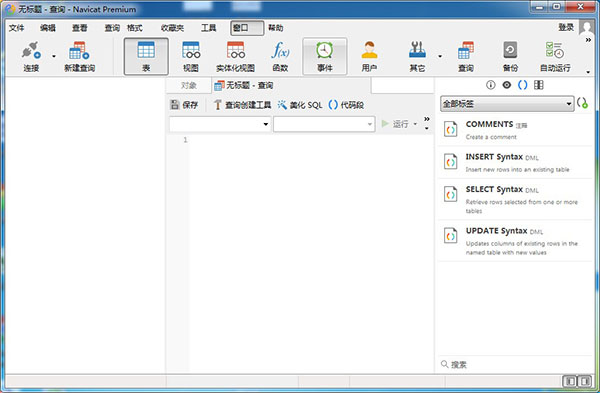Click the New Query (新建查询) icon
The image size is (600, 393).
point(79,51)
